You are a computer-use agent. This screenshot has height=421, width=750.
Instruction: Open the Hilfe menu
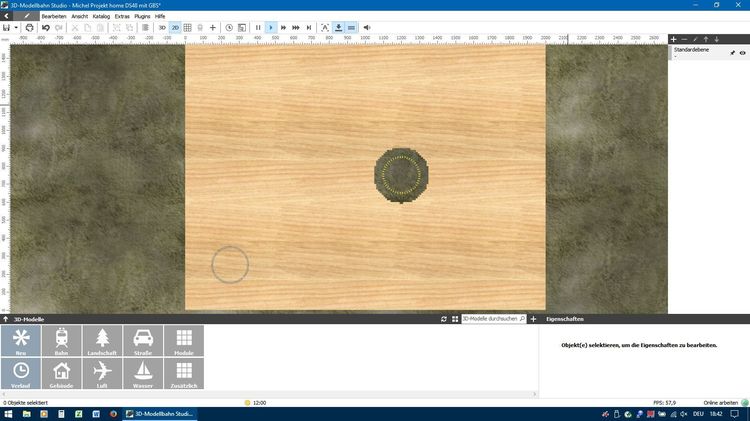(x=160, y=16)
